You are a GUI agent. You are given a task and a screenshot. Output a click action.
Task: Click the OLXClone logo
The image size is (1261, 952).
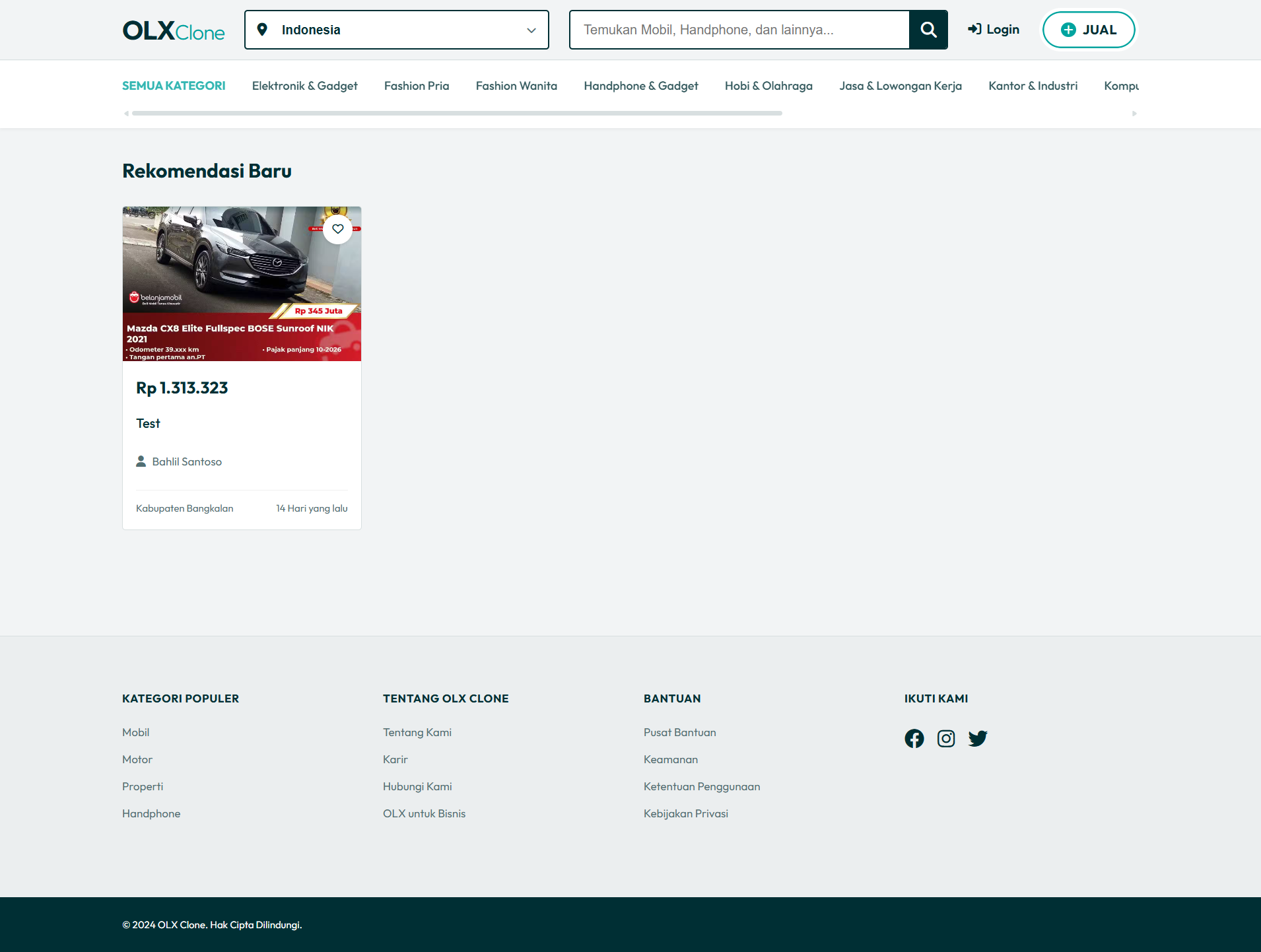coord(173,30)
